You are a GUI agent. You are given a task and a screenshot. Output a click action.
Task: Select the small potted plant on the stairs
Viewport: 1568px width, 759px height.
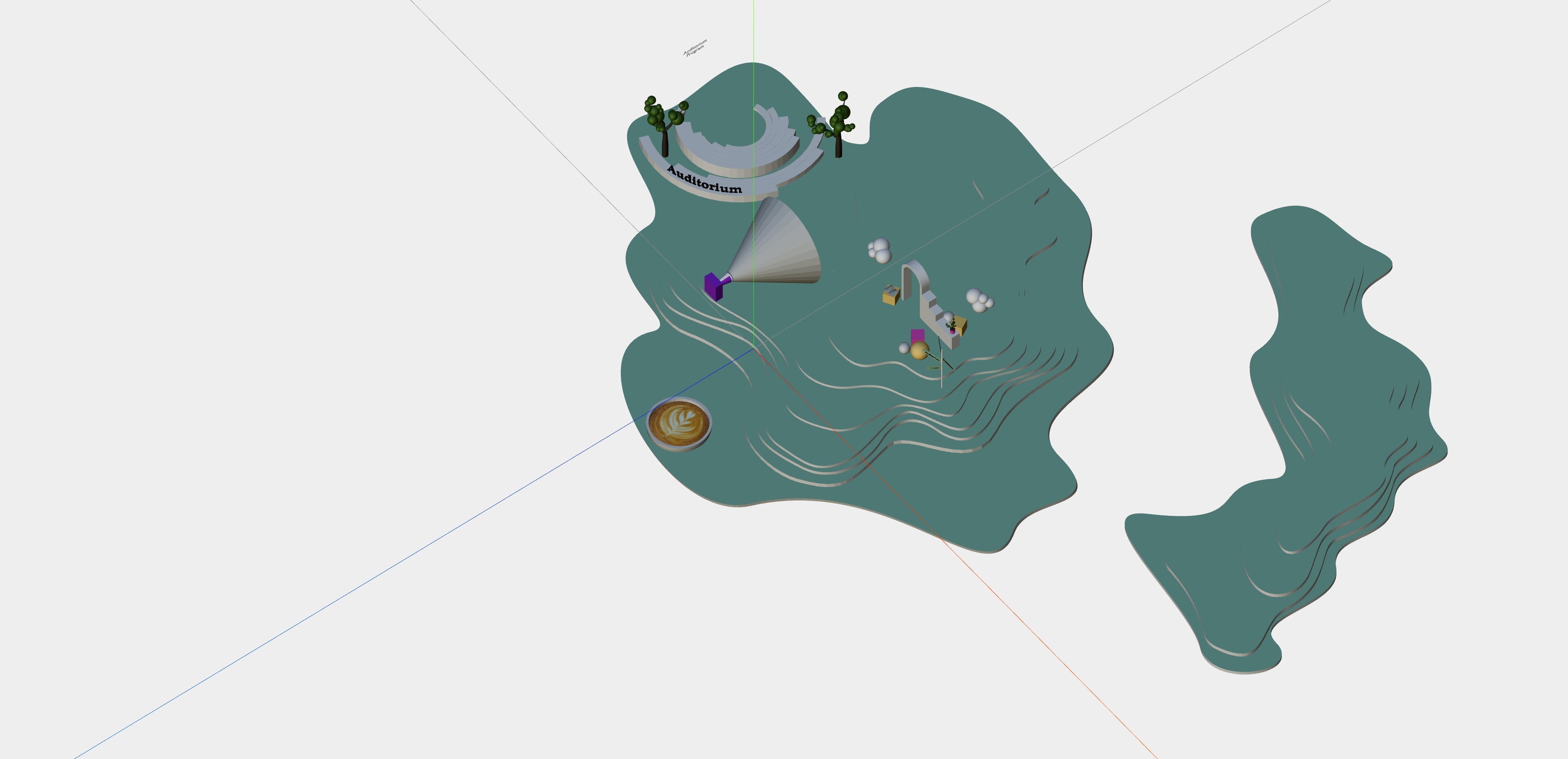(952, 328)
